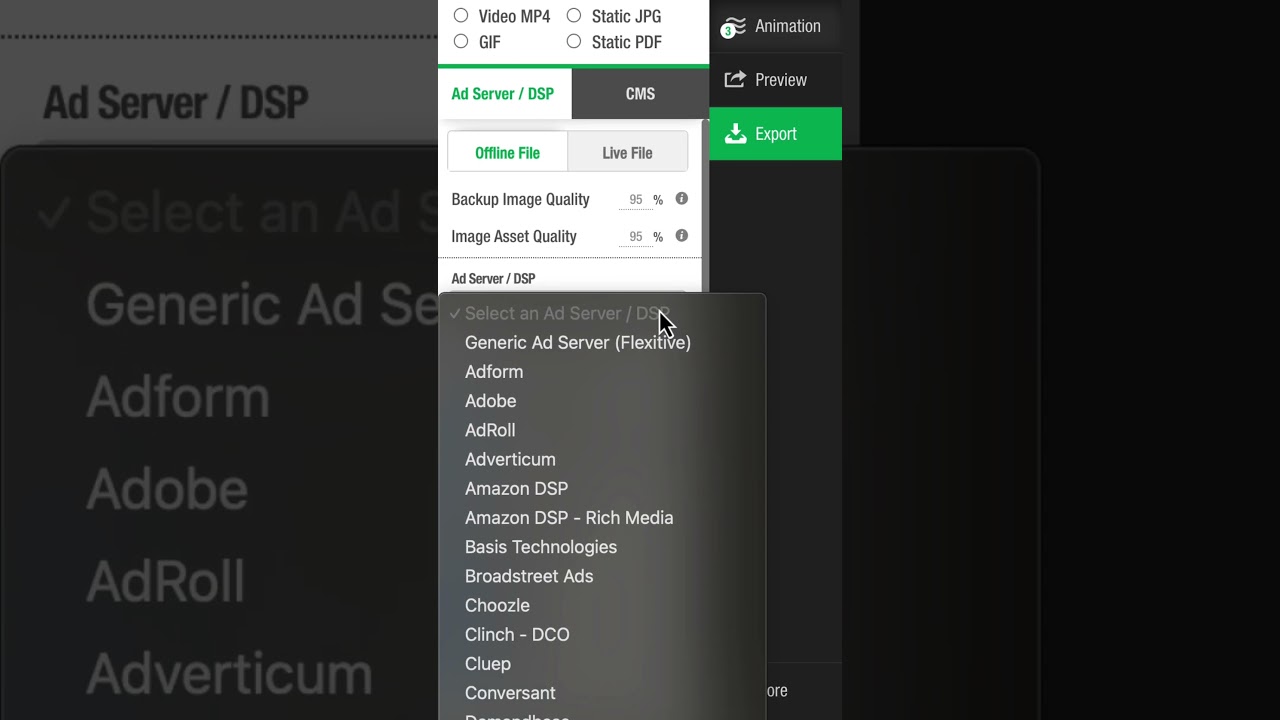The image size is (1280, 720).
Task: Select the Video MP4 radio button
Action: tap(461, 15)
